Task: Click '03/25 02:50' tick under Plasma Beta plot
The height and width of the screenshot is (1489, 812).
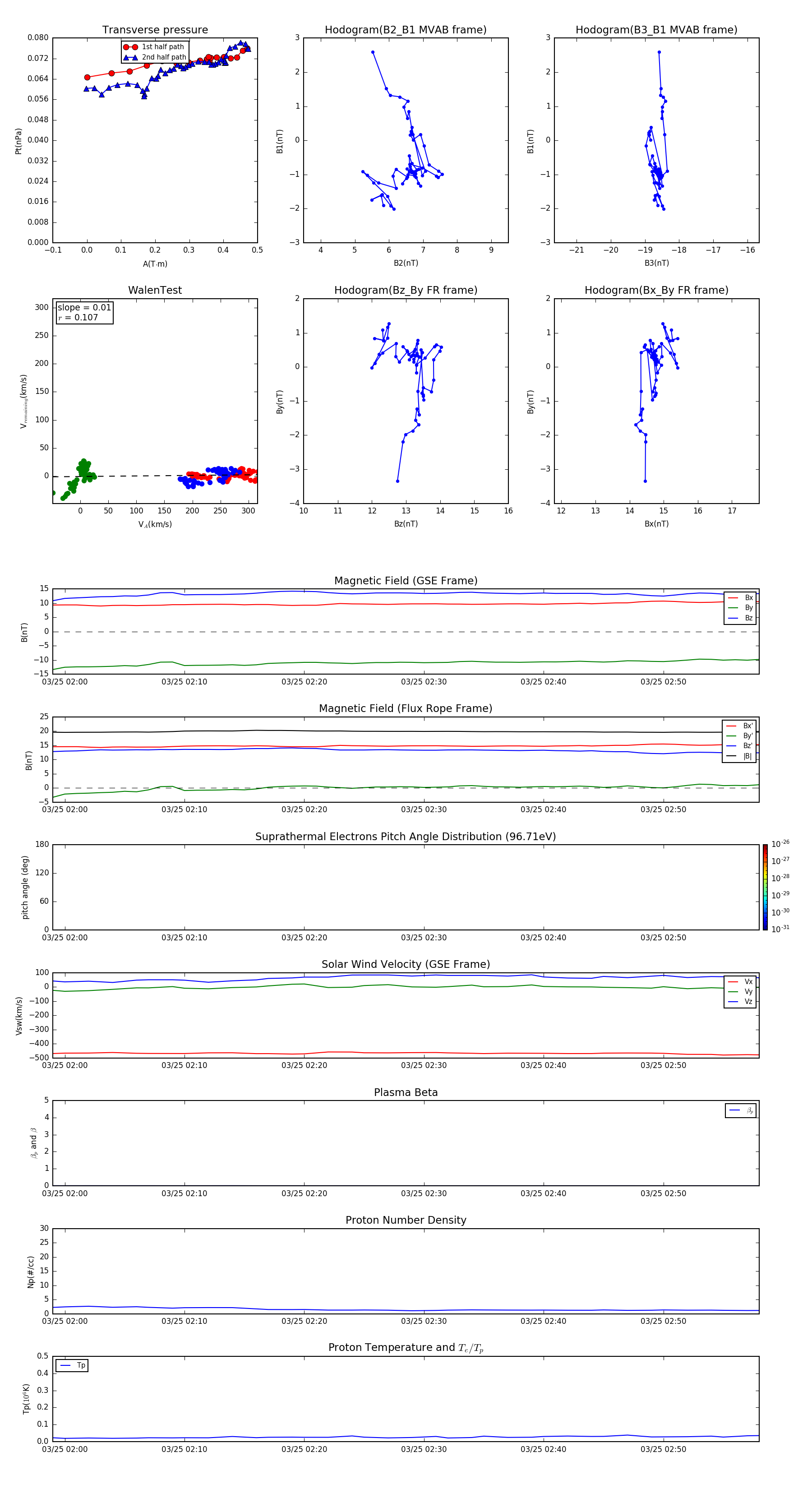Action: (663, 1193)
